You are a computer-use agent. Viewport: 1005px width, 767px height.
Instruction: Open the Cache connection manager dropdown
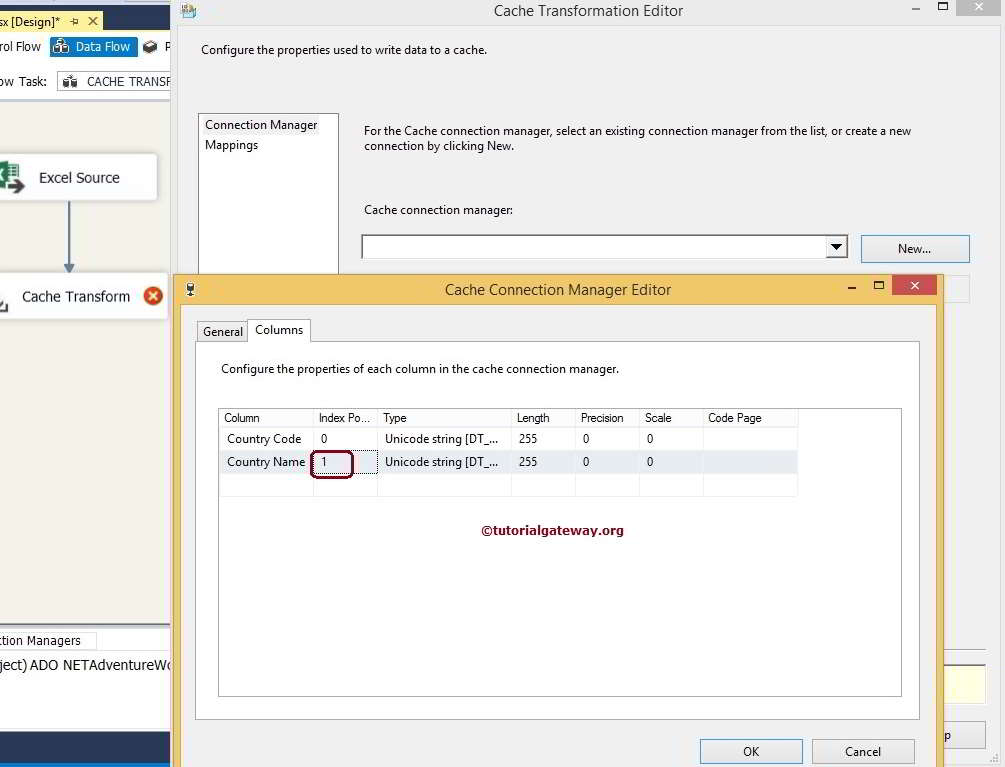click(x=836, y=246)
